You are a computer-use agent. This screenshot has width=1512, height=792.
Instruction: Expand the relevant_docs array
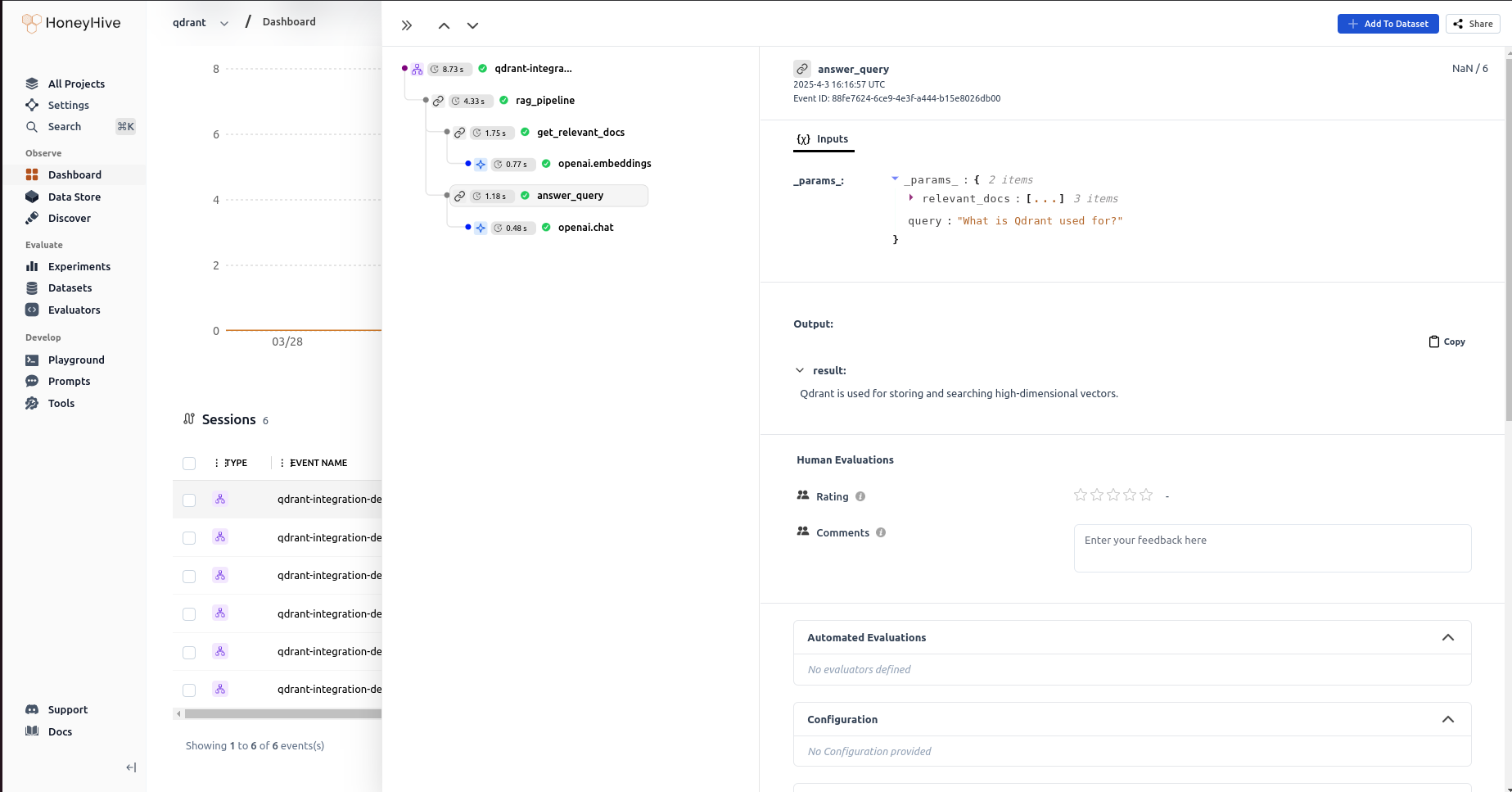pos(911,198)
